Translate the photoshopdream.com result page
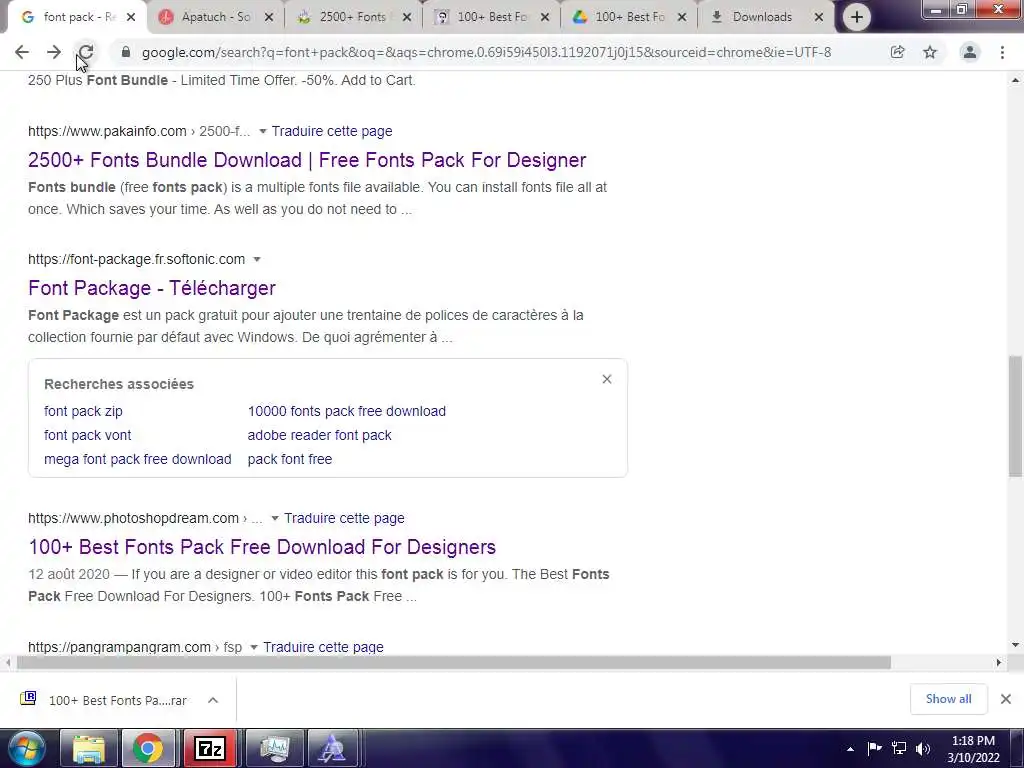 (x=344, y=519)
